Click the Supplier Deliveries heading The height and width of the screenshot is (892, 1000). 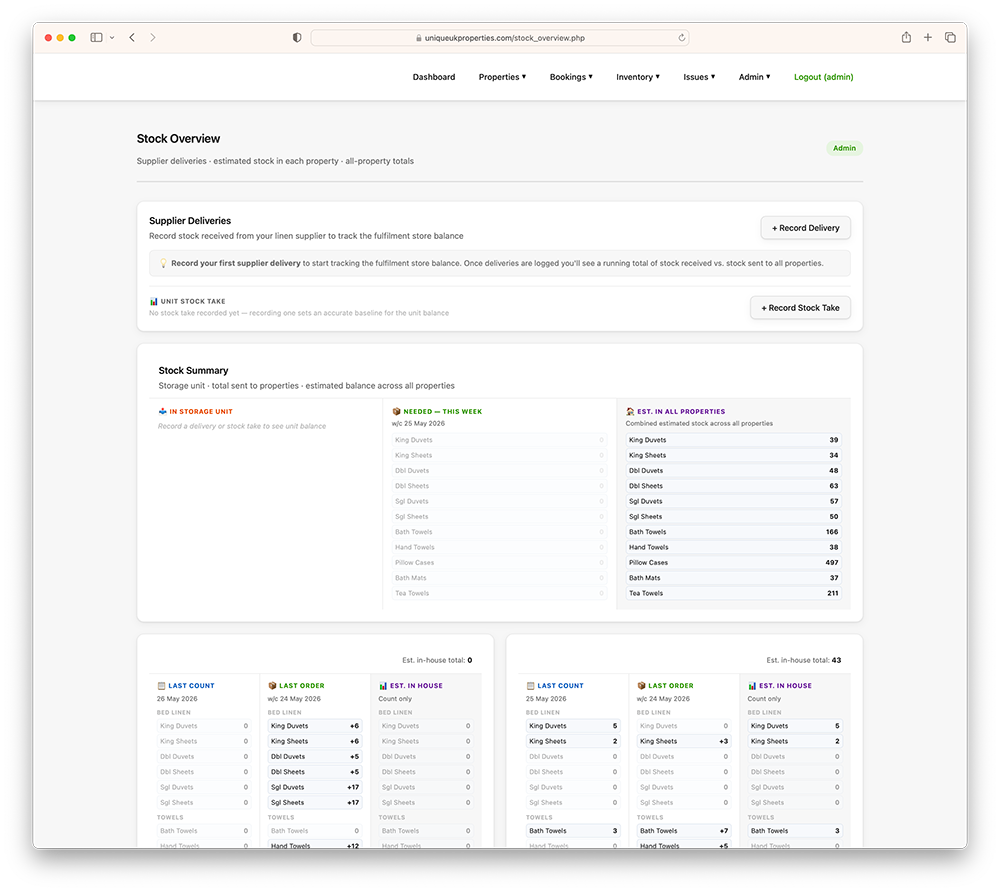(190, 221)
